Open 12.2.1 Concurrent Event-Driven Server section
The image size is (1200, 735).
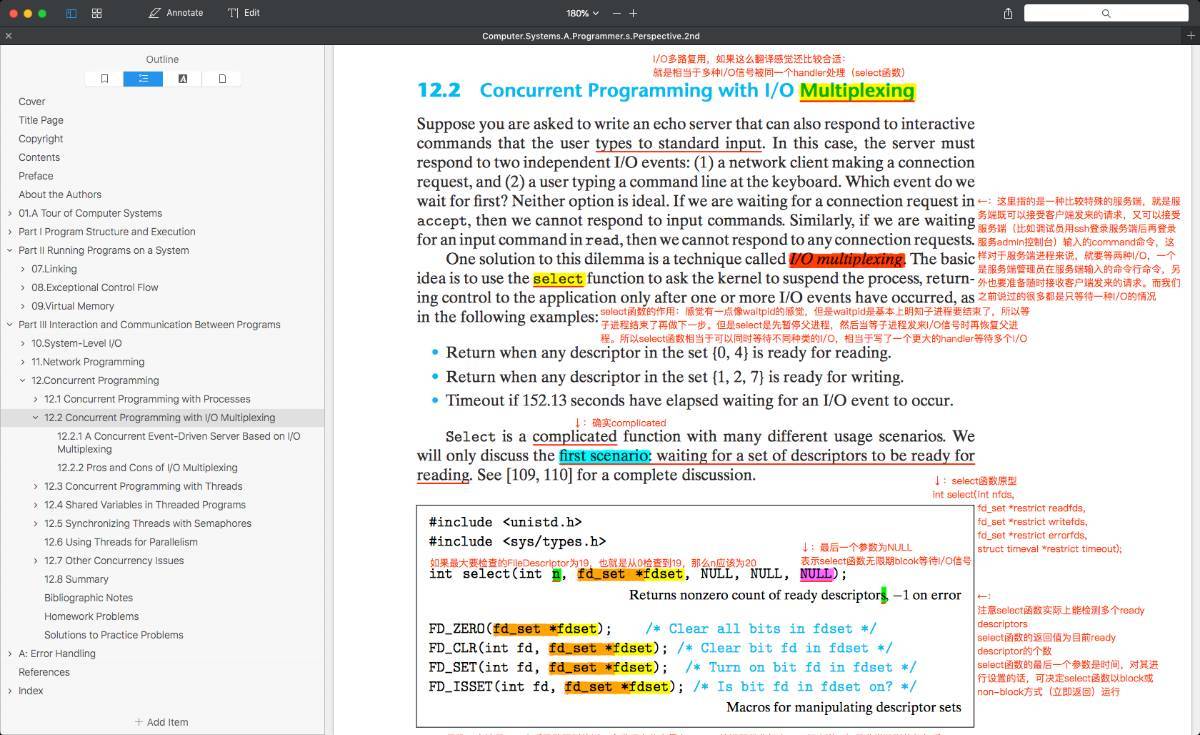click(x=178, y=443)
